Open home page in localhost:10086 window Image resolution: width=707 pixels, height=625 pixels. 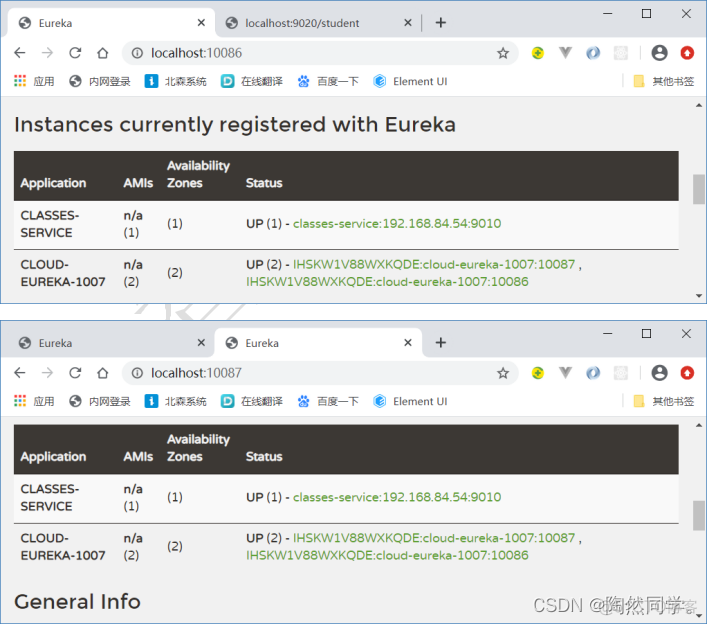(103, 53)
